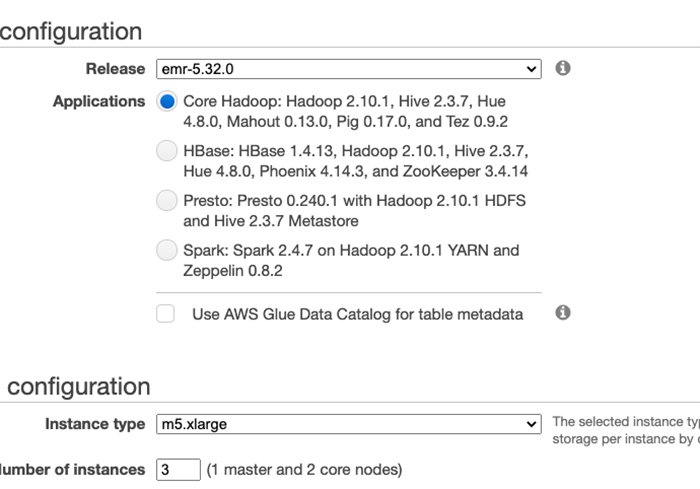Click the Release field label
This screenshot has width=700, height=489.
coord(115,69)
